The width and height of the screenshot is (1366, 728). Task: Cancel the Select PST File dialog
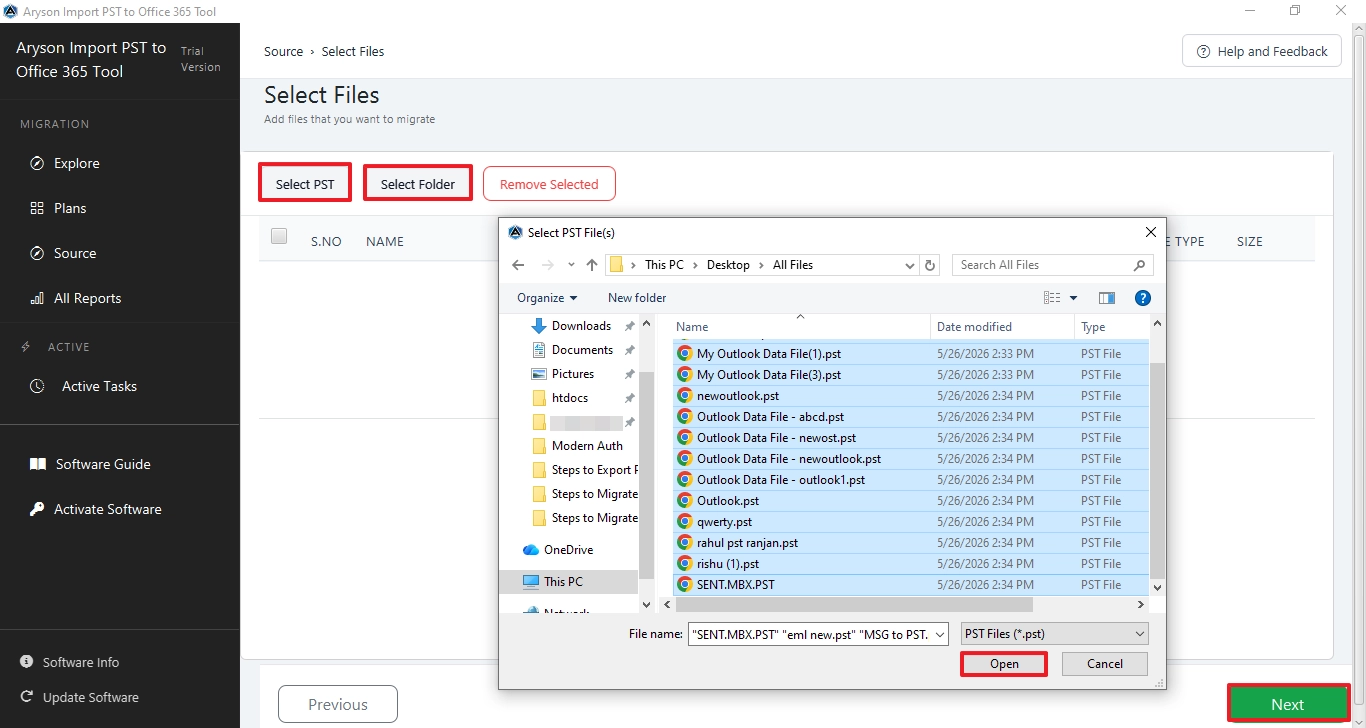[1105, 664]
